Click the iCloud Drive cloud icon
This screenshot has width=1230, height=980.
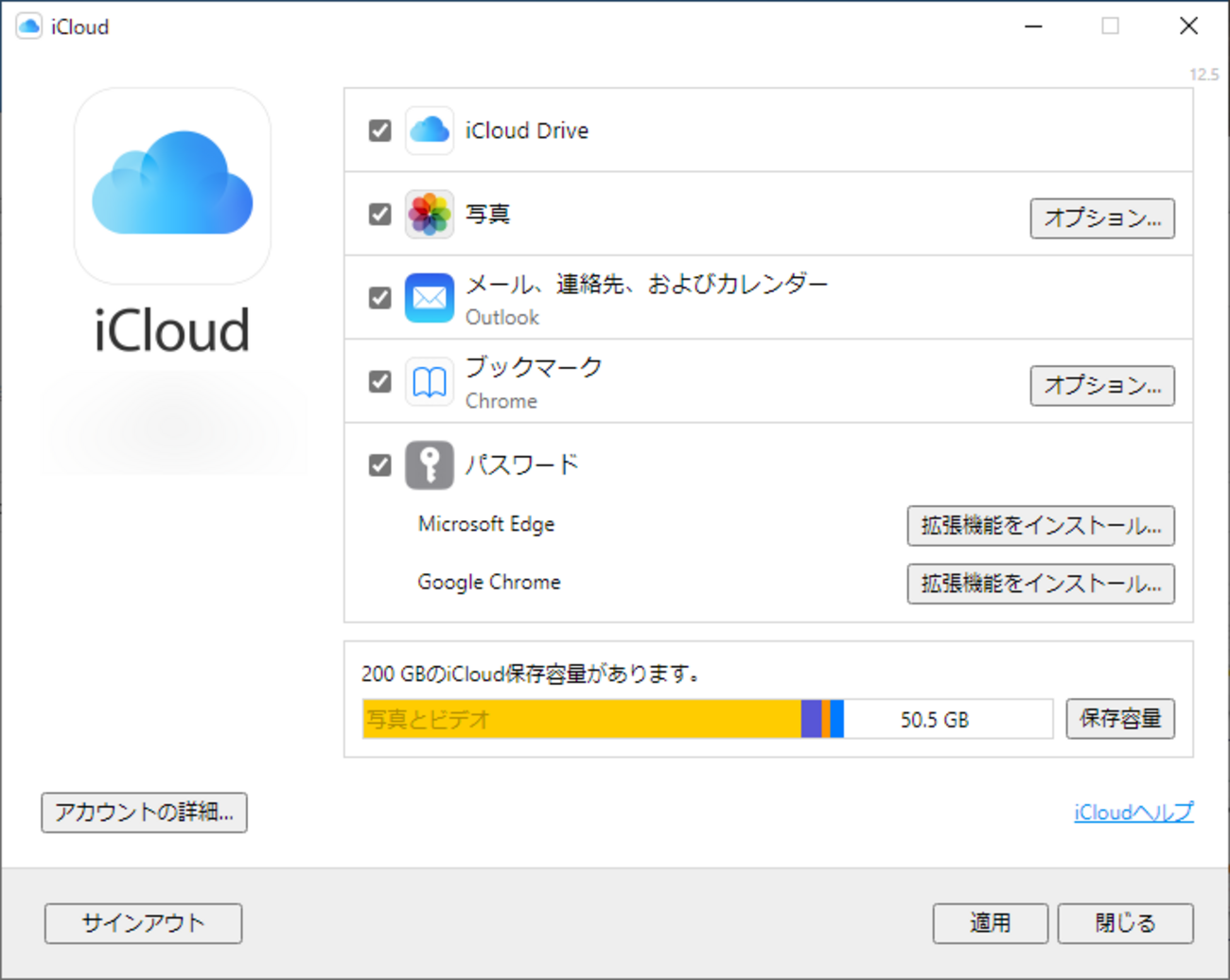(430, 131)
